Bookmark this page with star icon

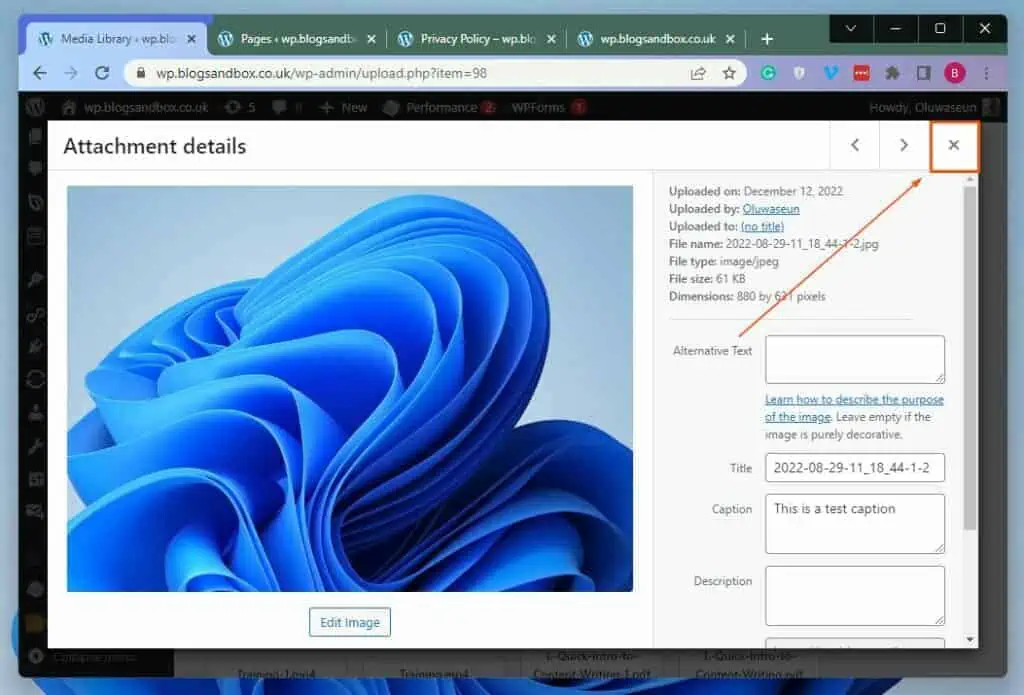click(729, 73)
